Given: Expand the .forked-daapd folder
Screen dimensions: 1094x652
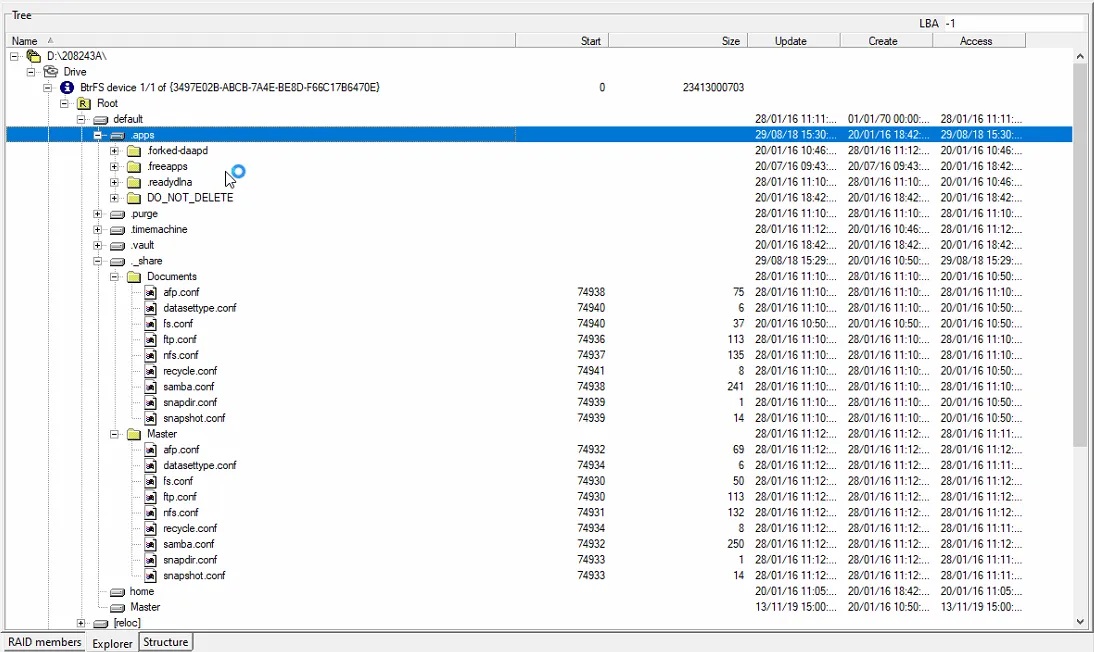Looking at the screenshot, I should point(114,151).
